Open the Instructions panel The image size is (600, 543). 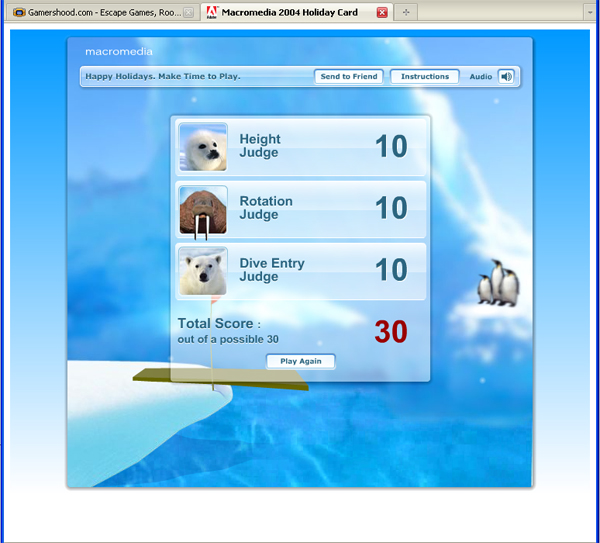(x=425, y=77)
